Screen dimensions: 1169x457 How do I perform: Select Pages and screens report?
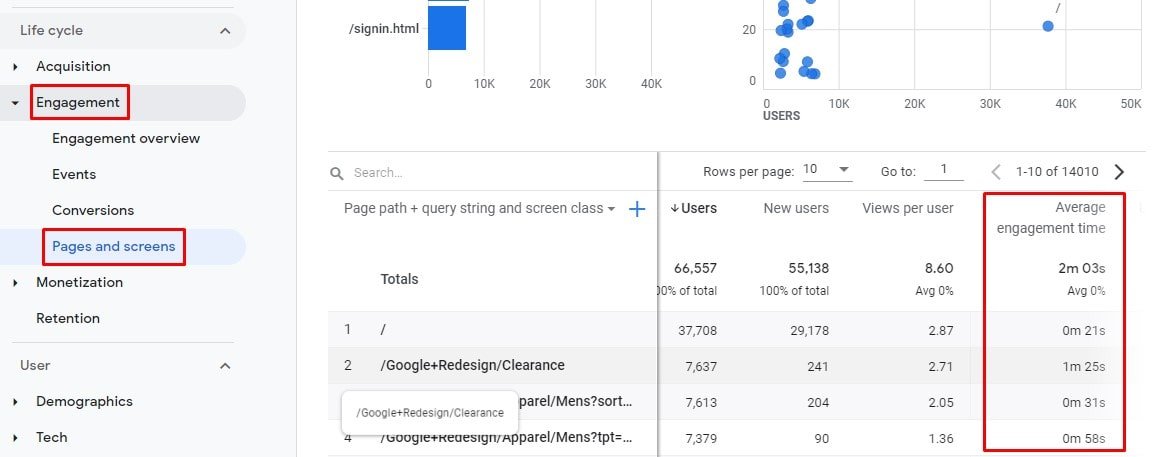(x=113, y=247)
